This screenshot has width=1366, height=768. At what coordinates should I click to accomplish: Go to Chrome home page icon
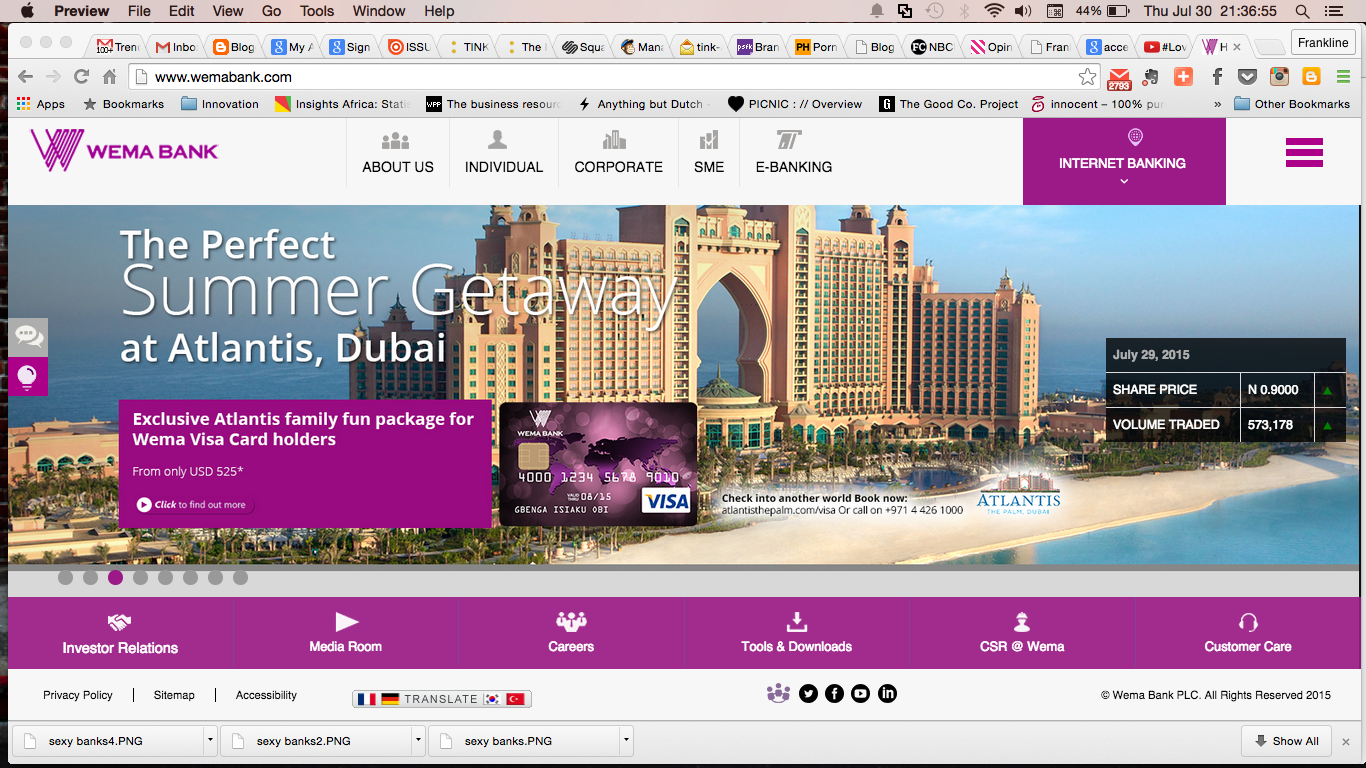point(110,76)
